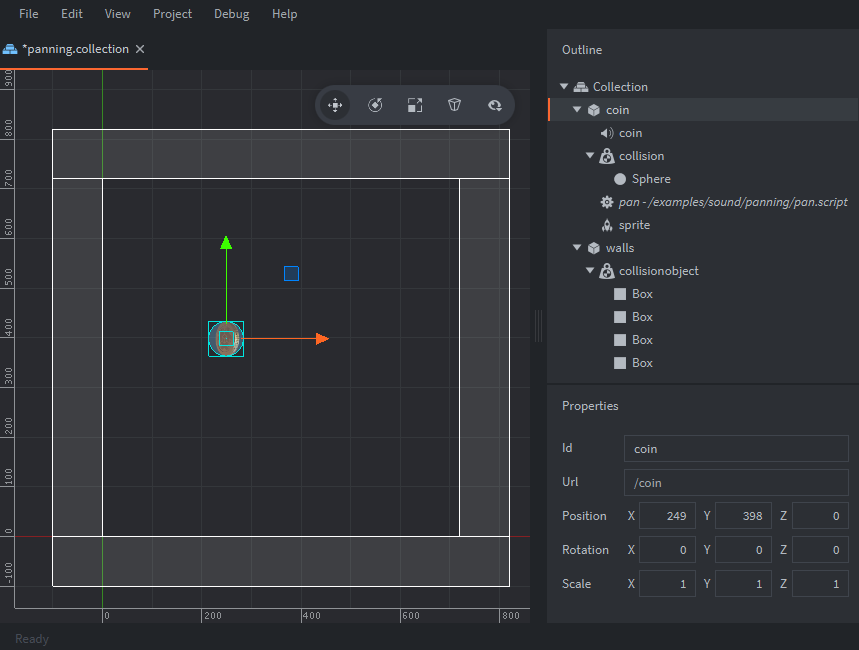Select the Scale tool in scene toolbar
This screenshot has width=859, height=650.
coord(415,105)
